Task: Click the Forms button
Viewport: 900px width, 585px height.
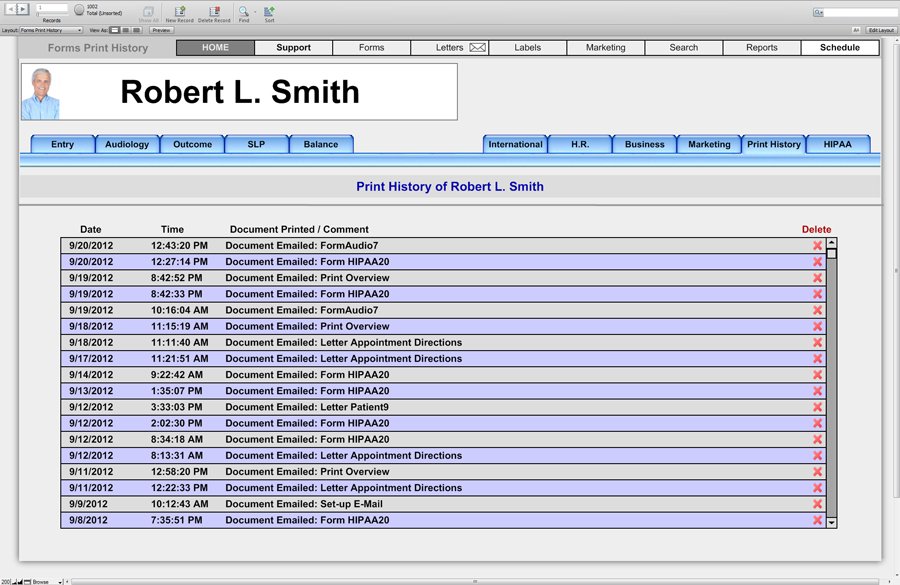Action: click(x=371, y=48)
